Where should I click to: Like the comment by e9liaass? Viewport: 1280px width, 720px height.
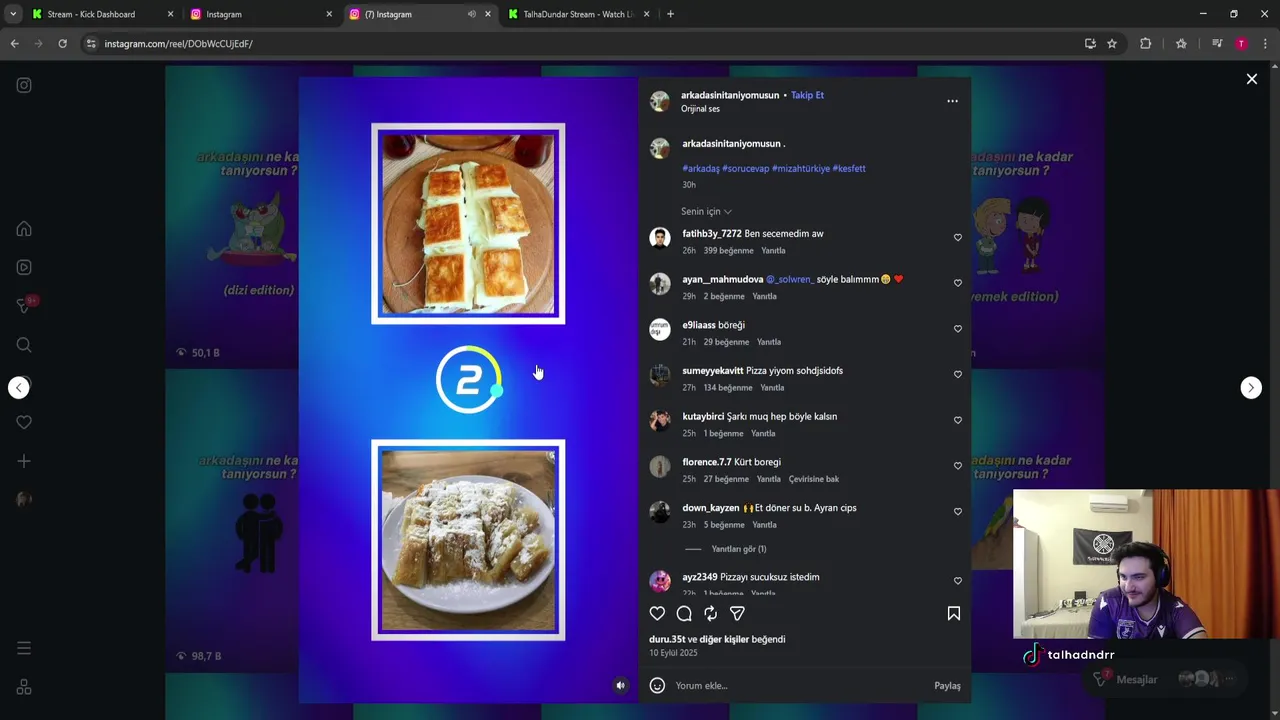tap(957, 329)
